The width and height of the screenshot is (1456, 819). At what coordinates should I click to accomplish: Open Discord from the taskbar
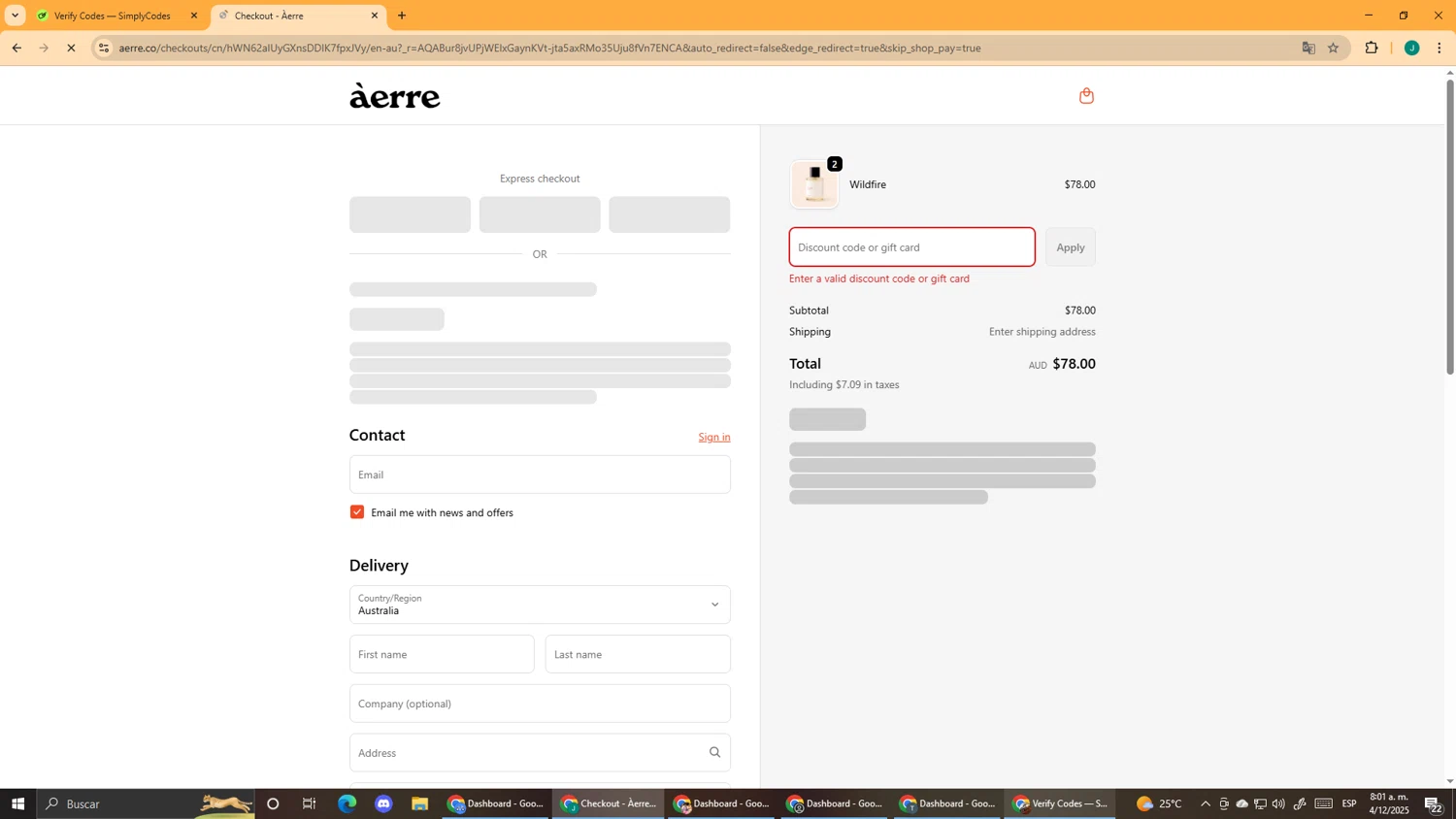tap(383, 803)
